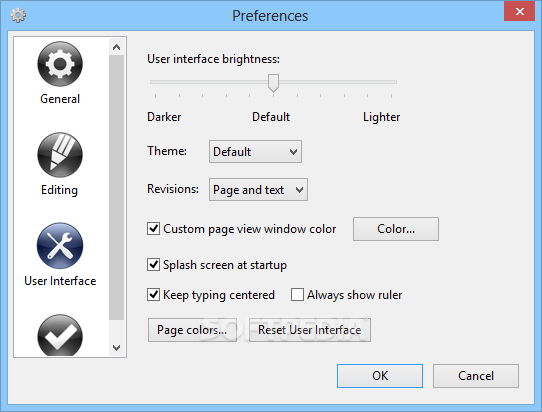Select the User Interface tools icon
542x412 pixels.
point(60,245)
